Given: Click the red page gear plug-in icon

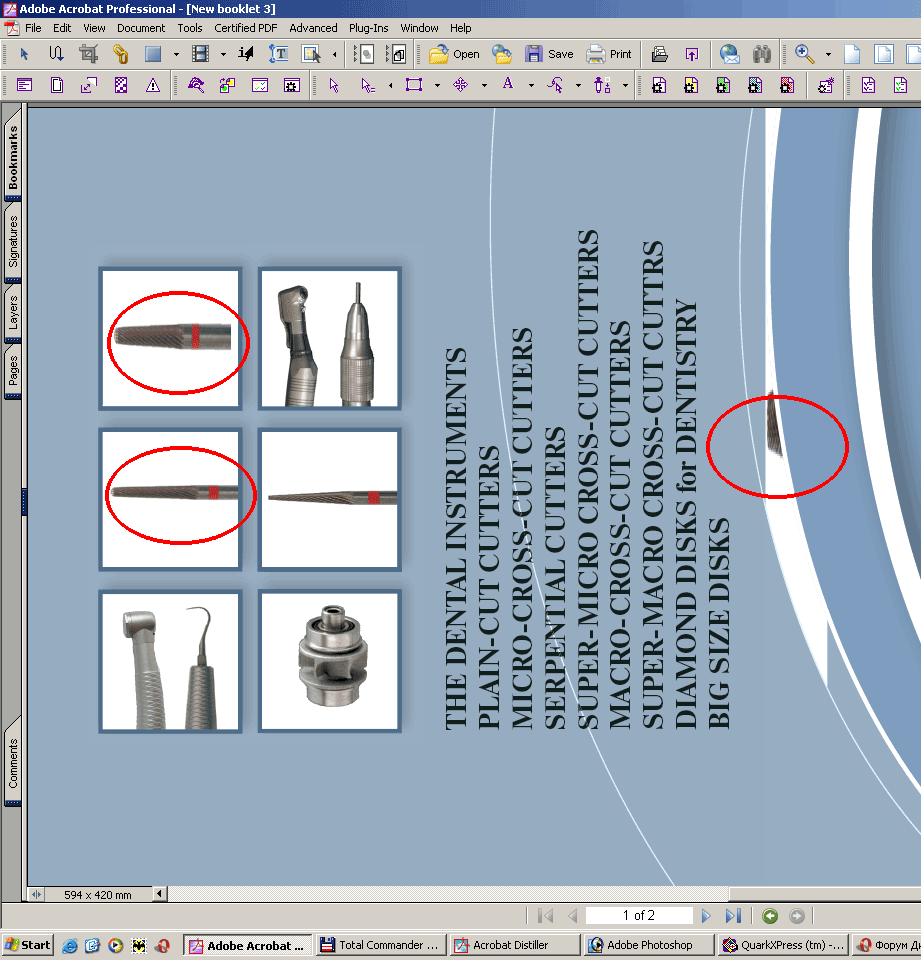Looking at the screenshot, I should [787, 85].
